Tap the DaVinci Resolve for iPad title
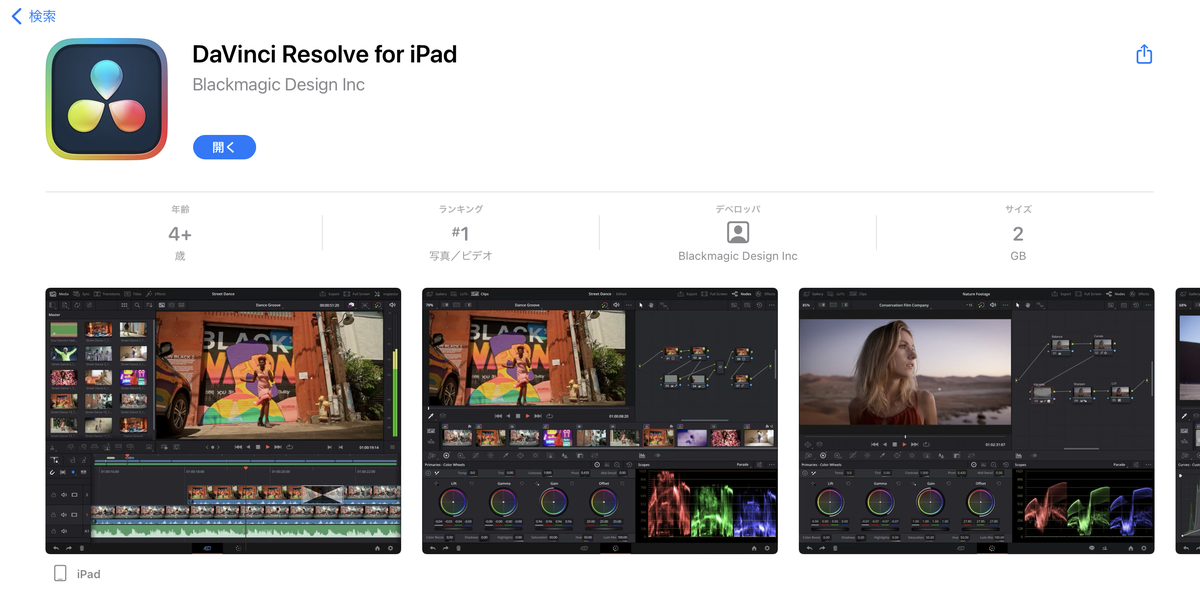Viewport: 1200px width, 600px height. point(324,54)
